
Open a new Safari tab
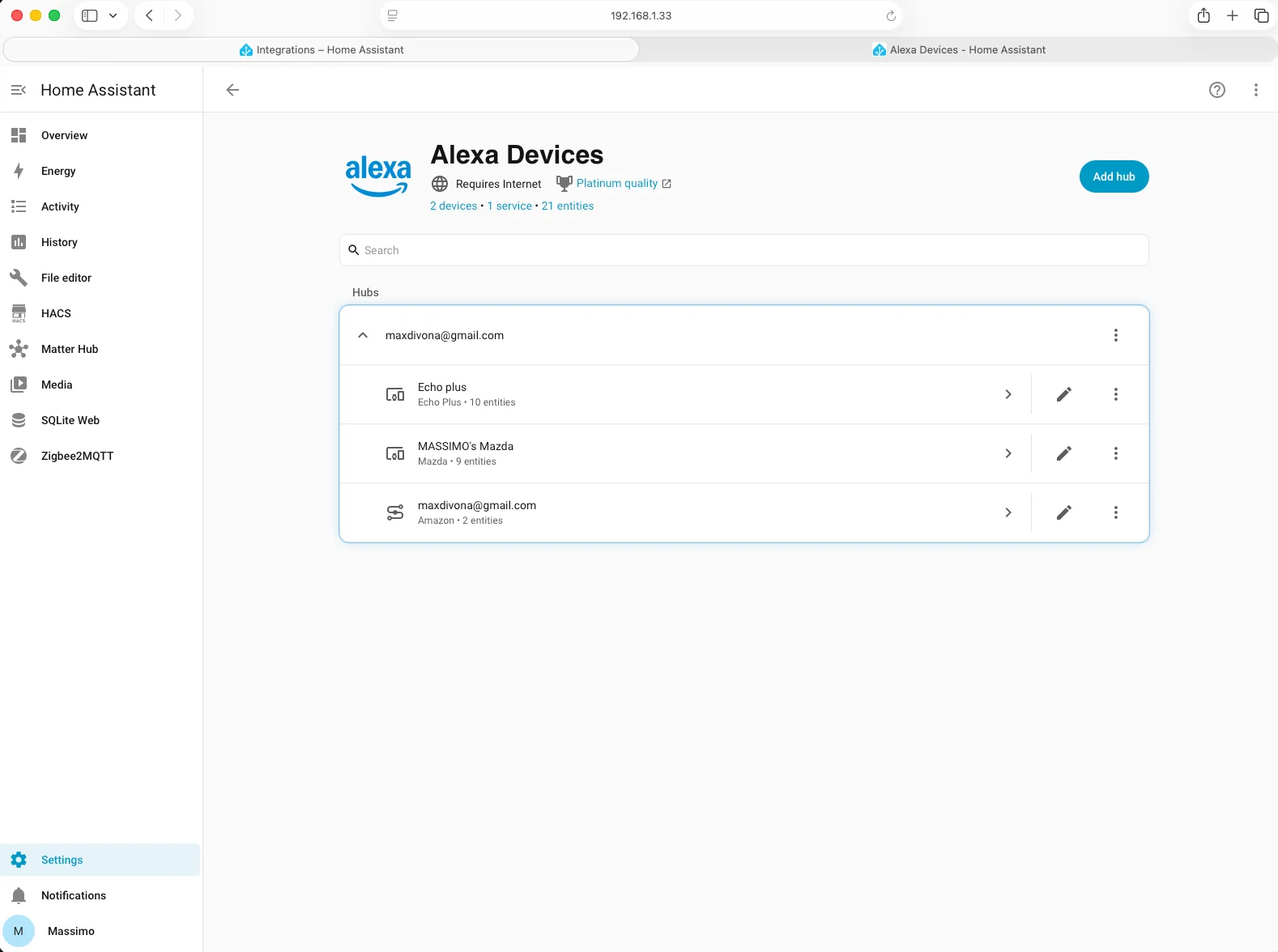click(x=1232, y=15)
